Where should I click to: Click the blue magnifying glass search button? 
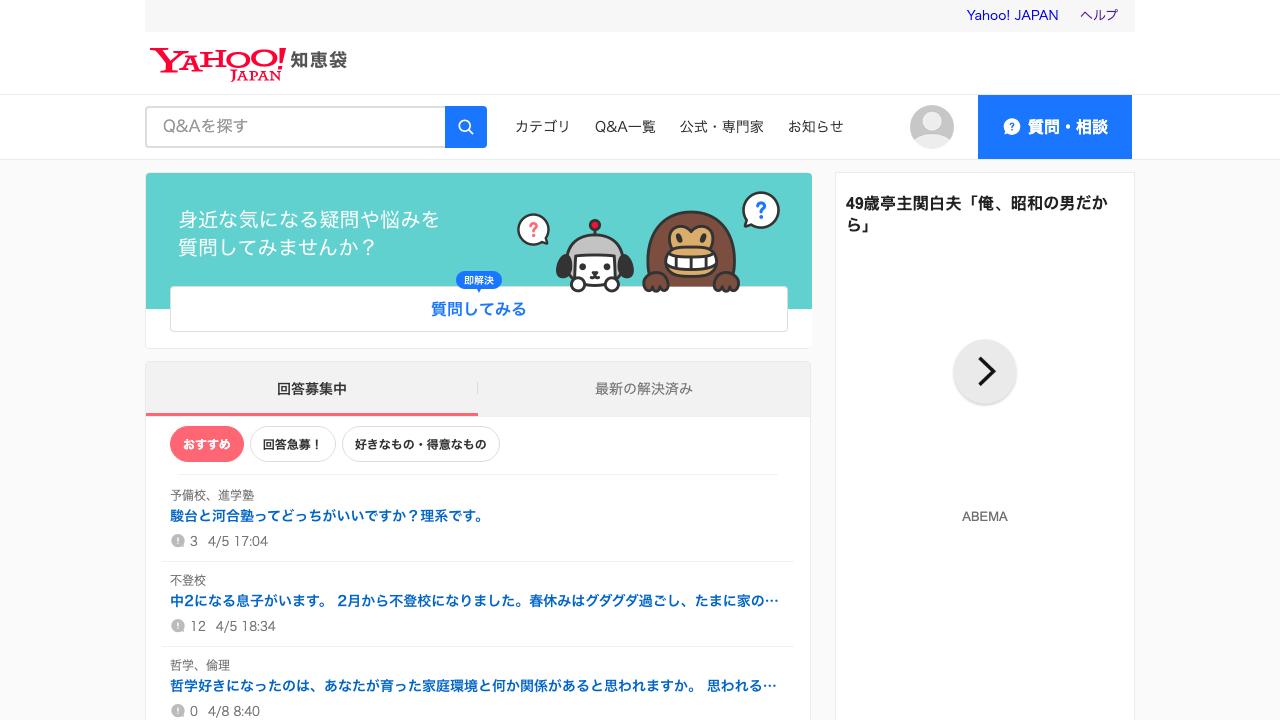point(465,127)
